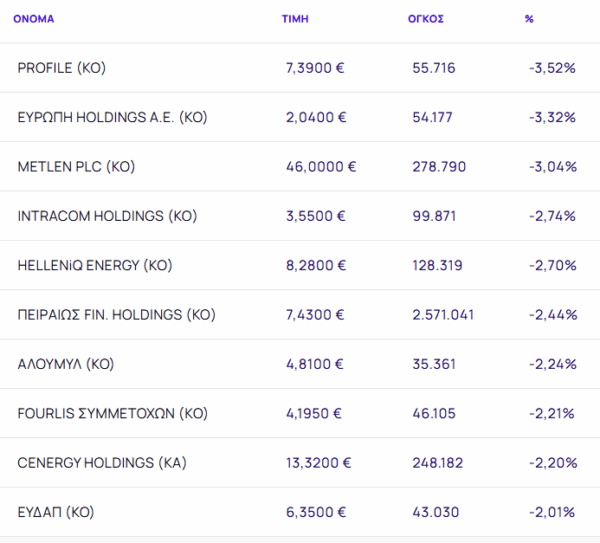600x543 pixels.
Task: Select the -3,52% change for PROFILE
Action: pos(552,68)
